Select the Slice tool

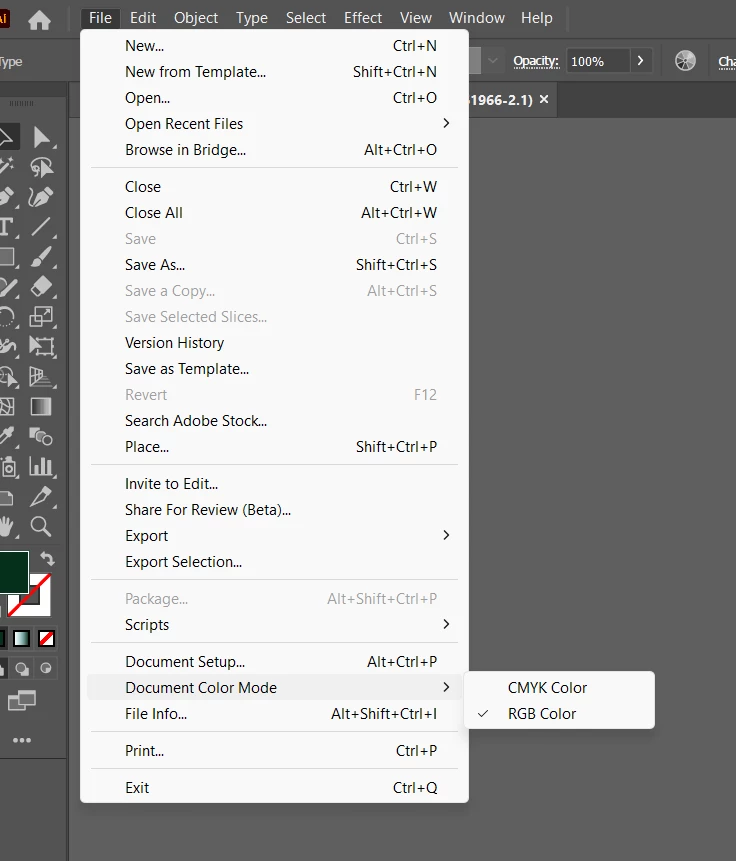click(x=42, y=496)
